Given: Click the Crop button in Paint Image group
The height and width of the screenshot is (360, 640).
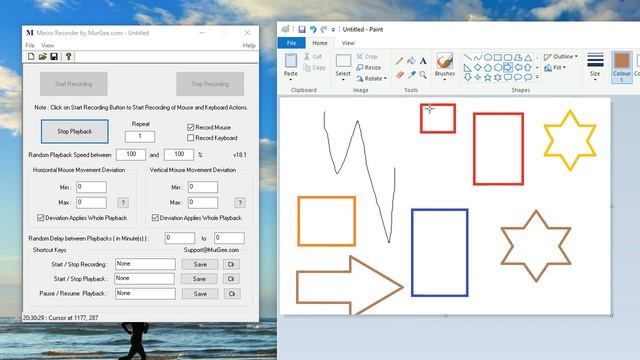Looking at the screenshot, I should tap(367, 56).
